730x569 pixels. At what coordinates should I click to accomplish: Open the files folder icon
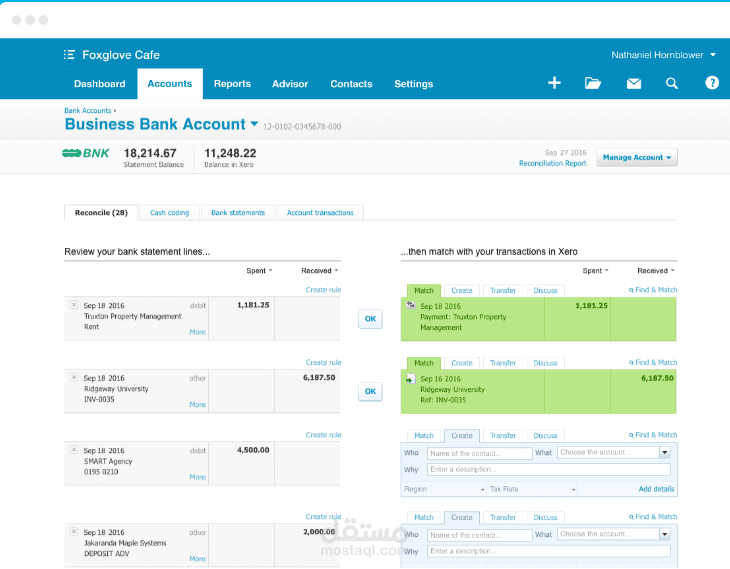(x=593, y=83)
